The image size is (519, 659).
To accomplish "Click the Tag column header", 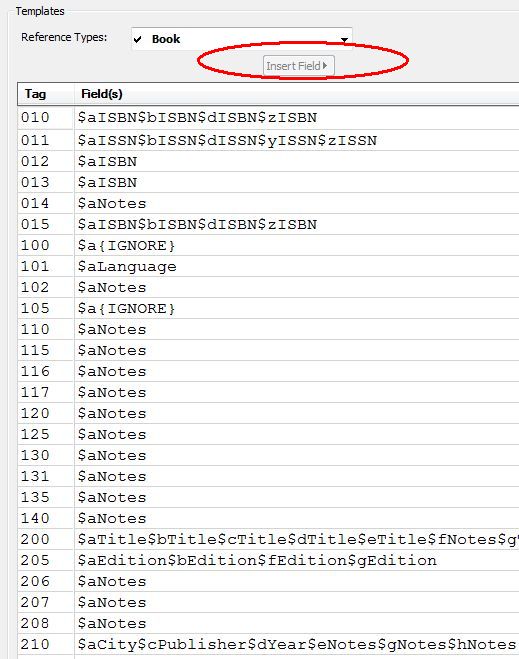I will click(x=35, y=94).
